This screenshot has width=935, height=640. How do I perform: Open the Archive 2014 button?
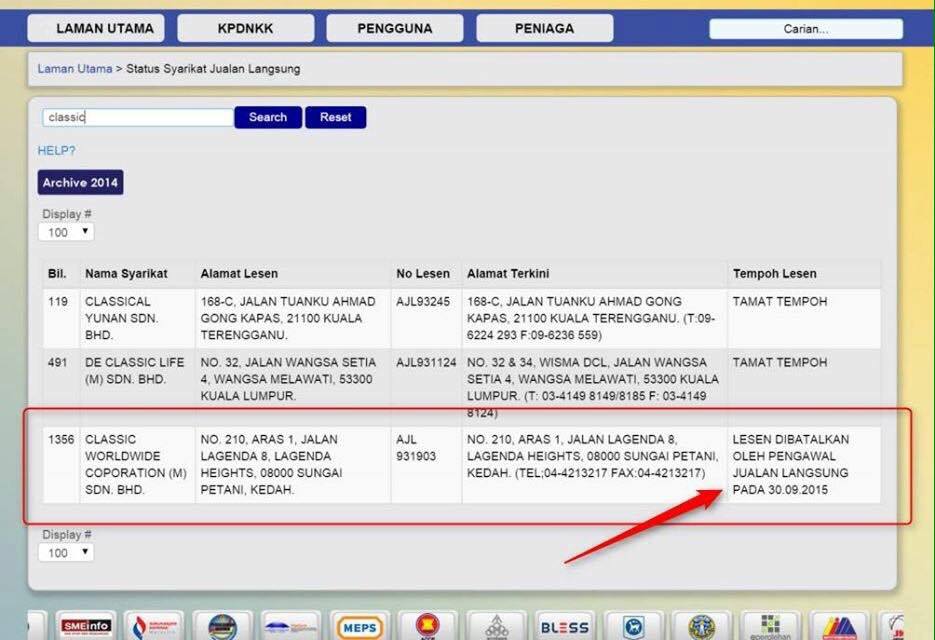pyautogui.click(x=81, y=183)
